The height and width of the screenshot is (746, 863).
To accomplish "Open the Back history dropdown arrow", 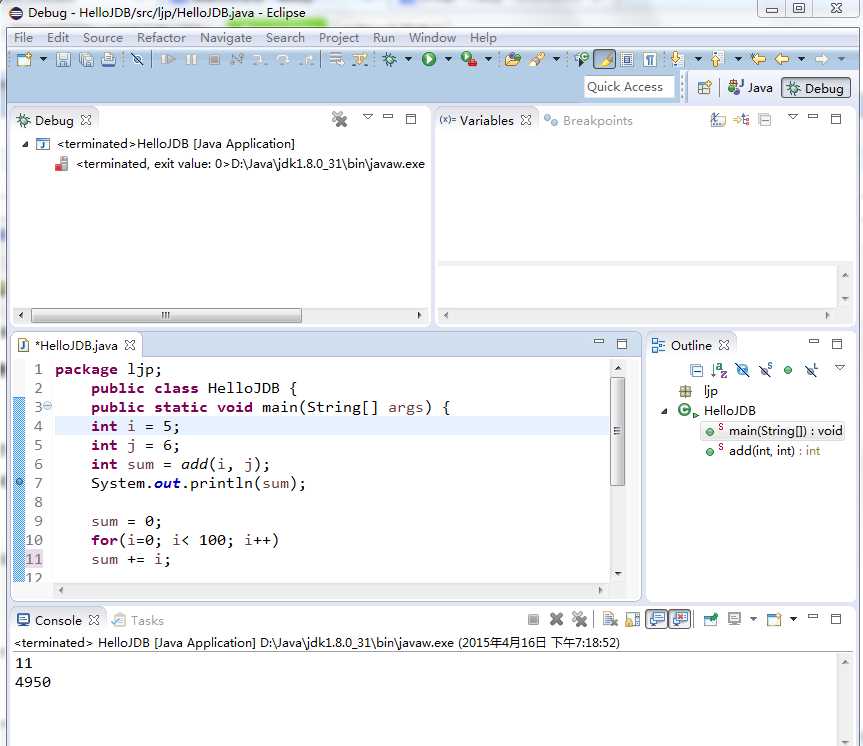I will (801, 59).
